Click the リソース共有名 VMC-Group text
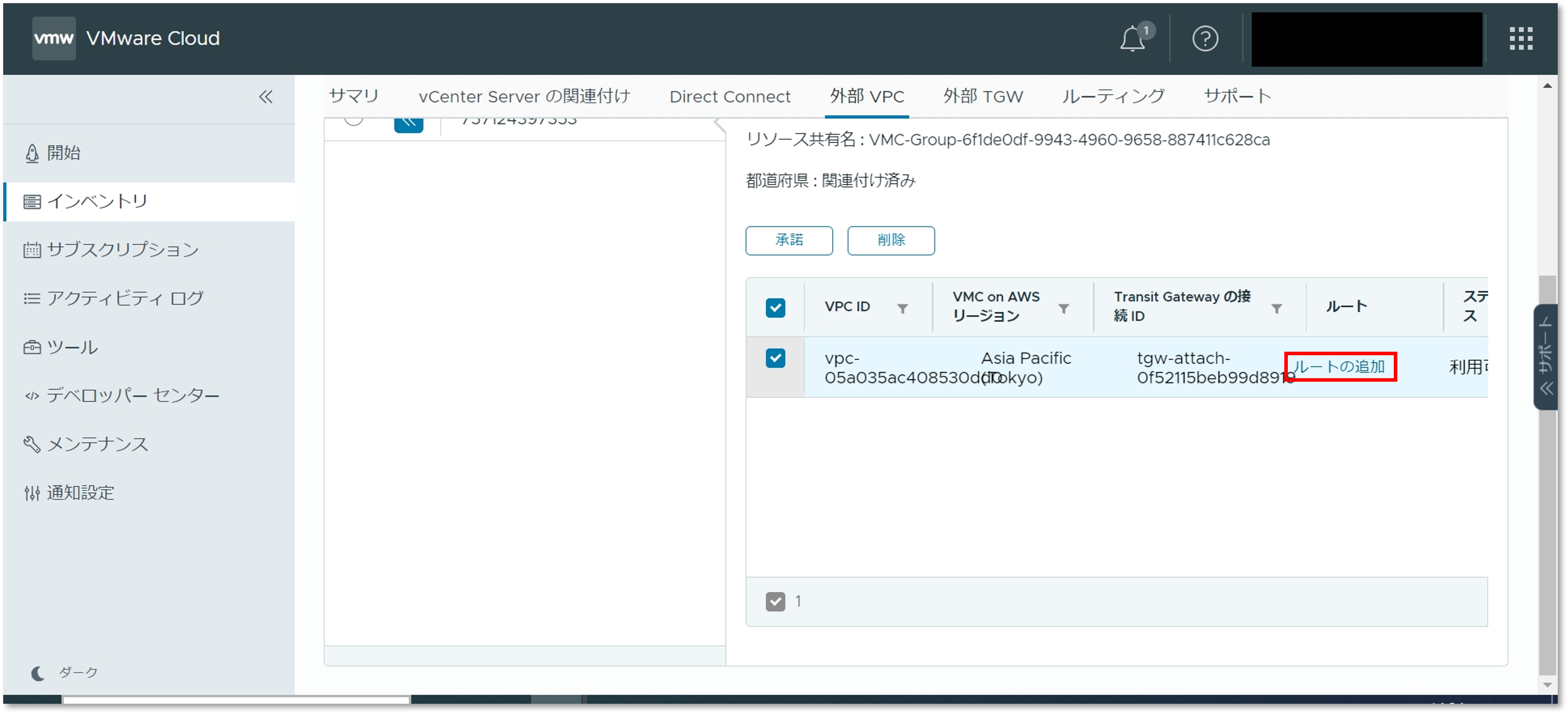The height and width of the screenshot is (714, 1568). point(1007,140)
